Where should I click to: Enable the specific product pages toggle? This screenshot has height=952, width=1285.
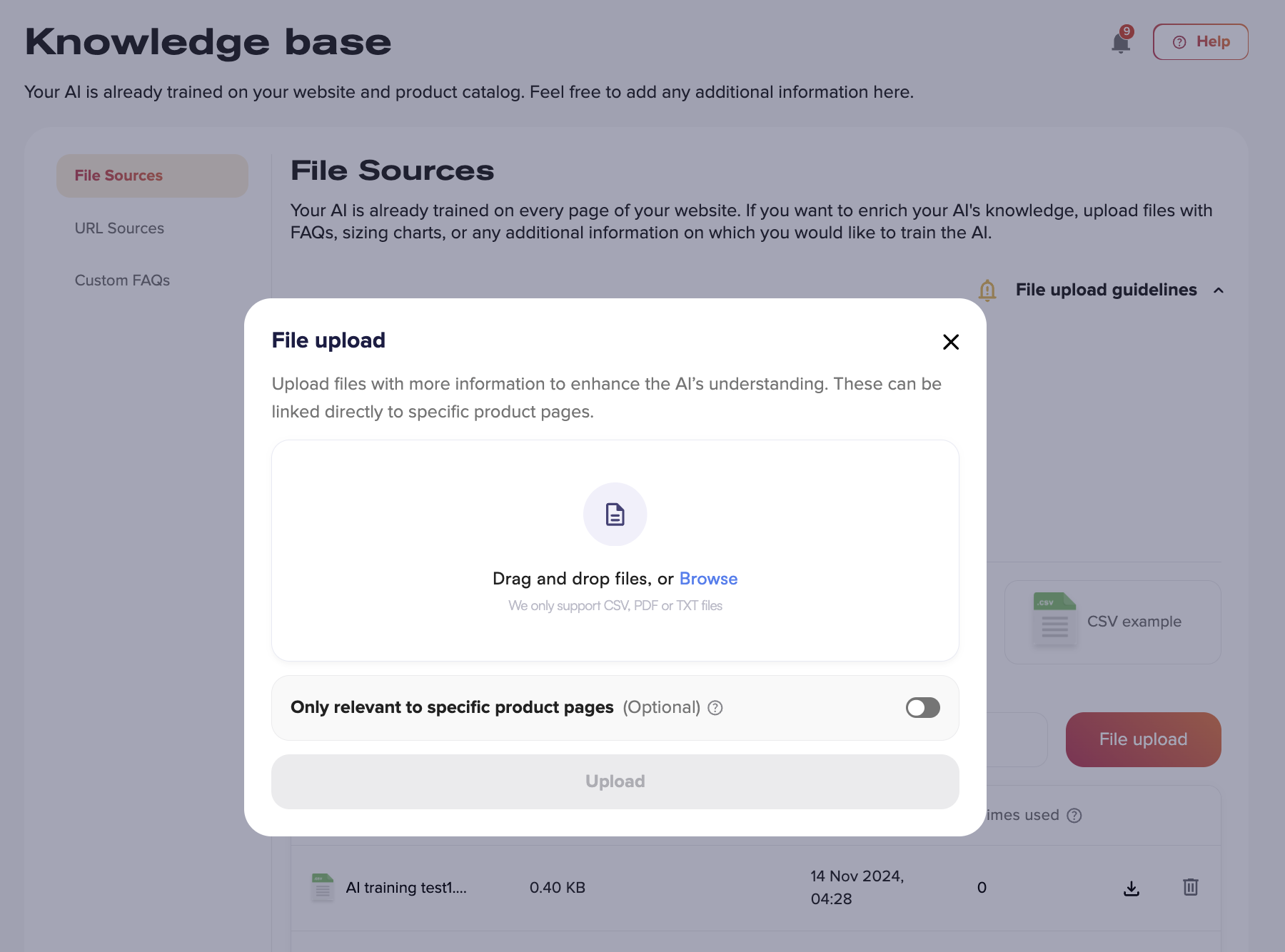point(922,707)
